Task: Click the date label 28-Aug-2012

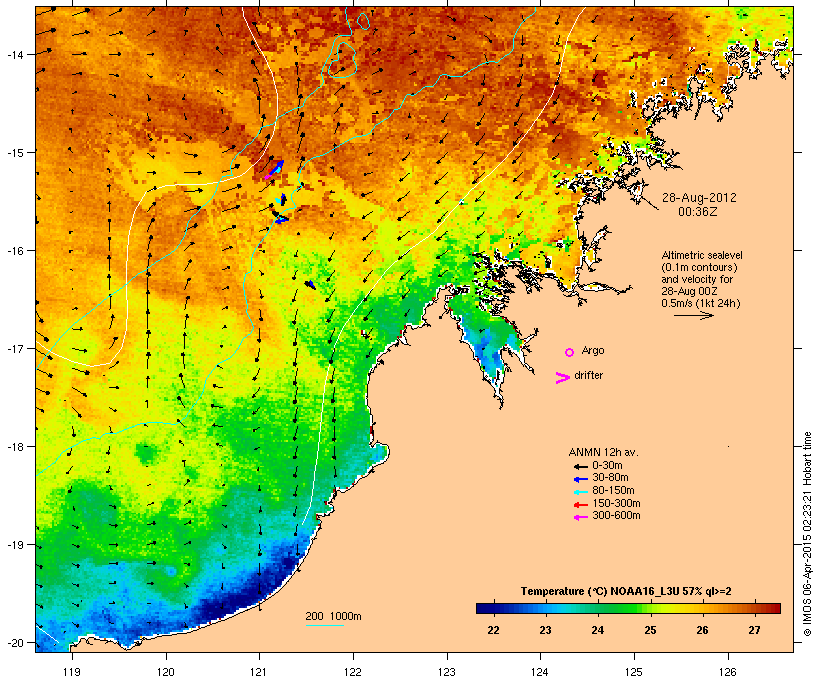Action: click(x=699, y=198)
